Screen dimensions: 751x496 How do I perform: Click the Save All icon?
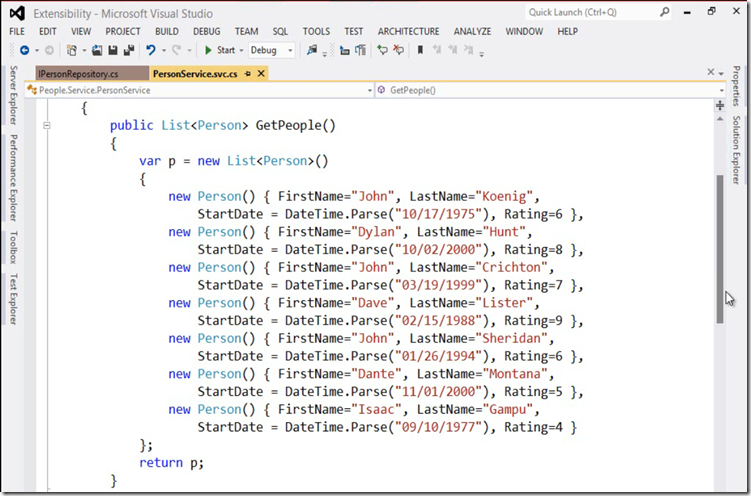click(129, 50)
